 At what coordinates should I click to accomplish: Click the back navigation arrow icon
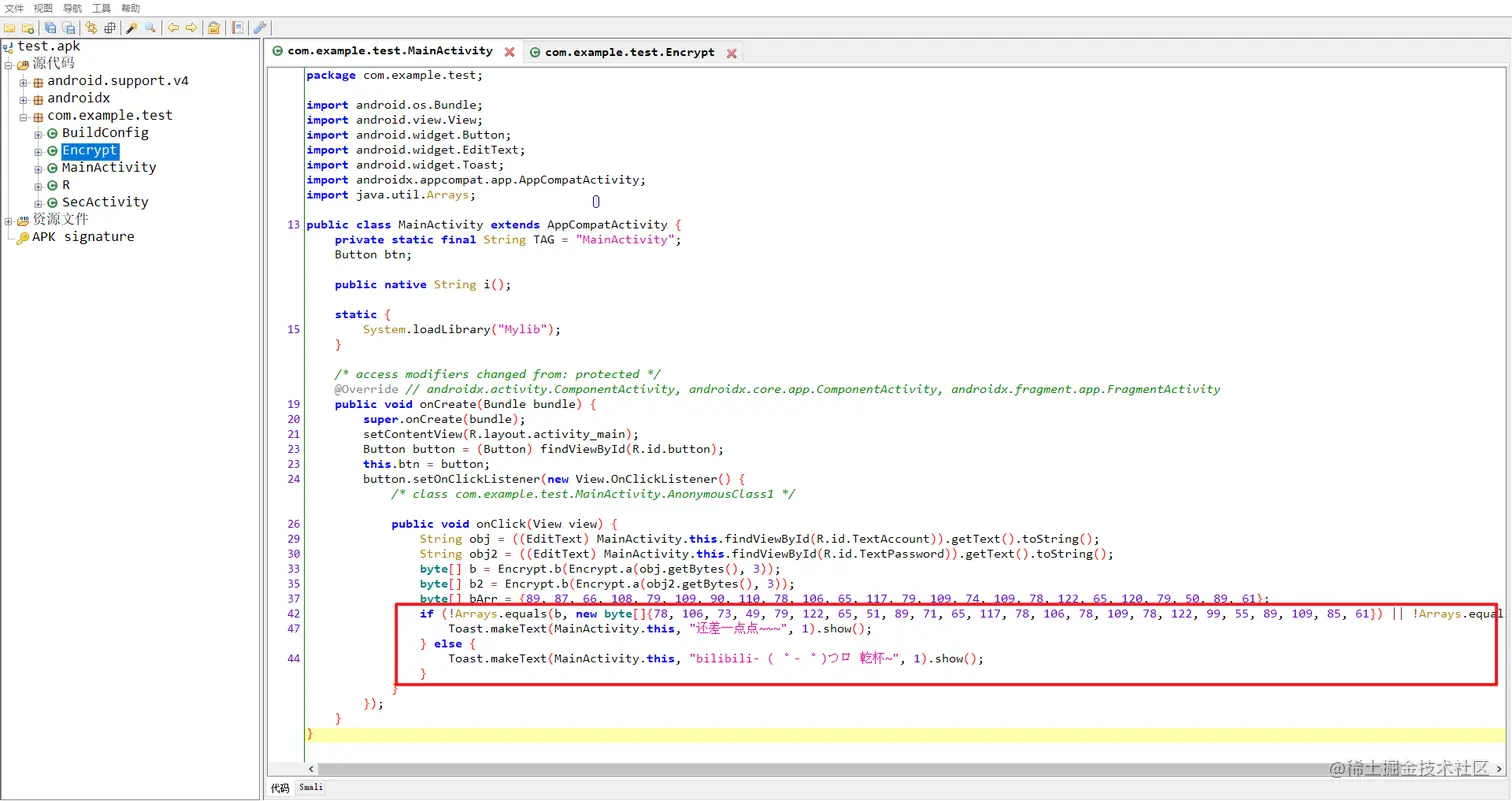[173, 28]
